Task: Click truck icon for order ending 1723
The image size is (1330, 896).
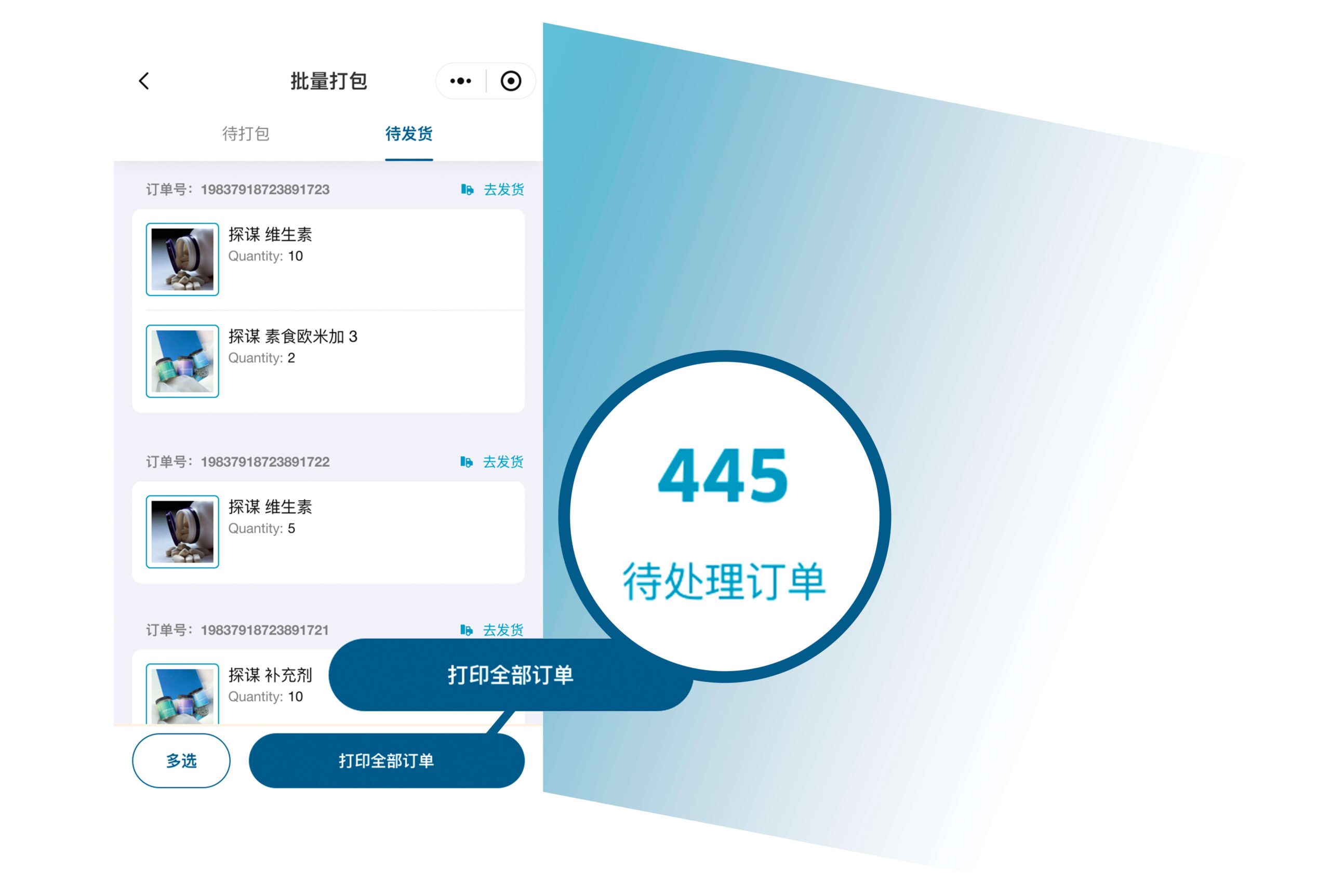Action: coord(467,190)
